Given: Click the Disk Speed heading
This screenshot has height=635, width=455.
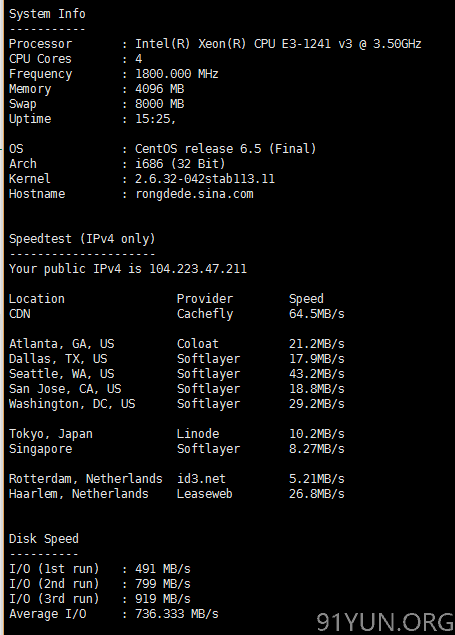Looking at the screenshot, I should 44,539.
